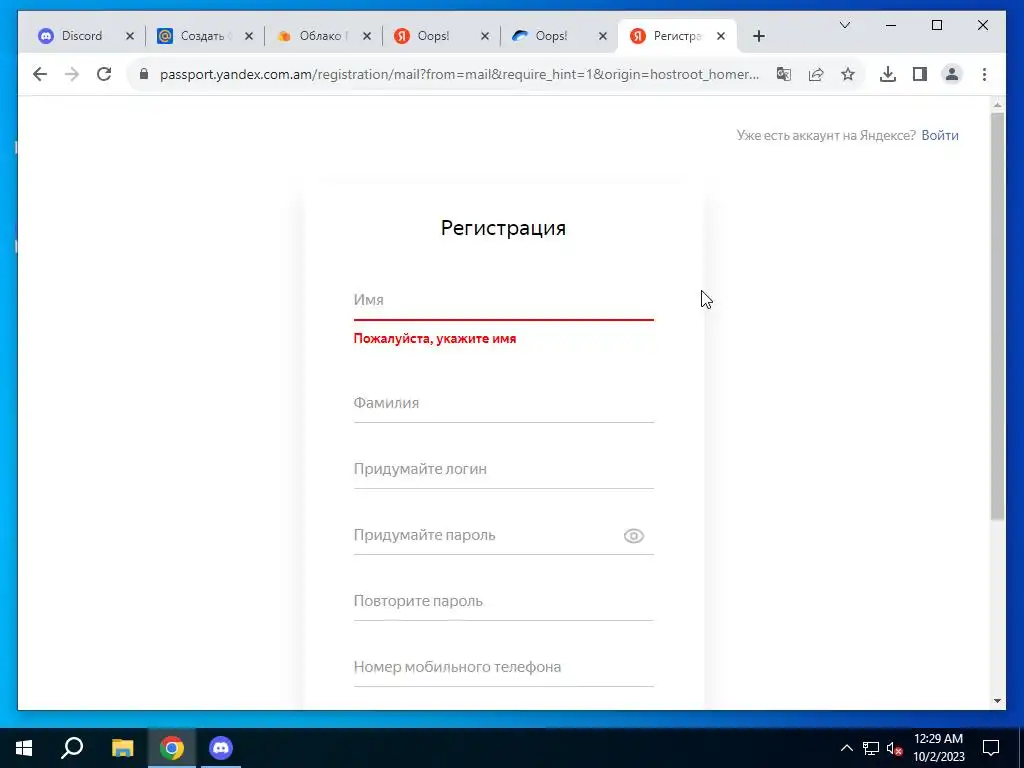Reload the Yandex registration page
The width and height of the screenshot is (1024, 768).
(104, 74)
